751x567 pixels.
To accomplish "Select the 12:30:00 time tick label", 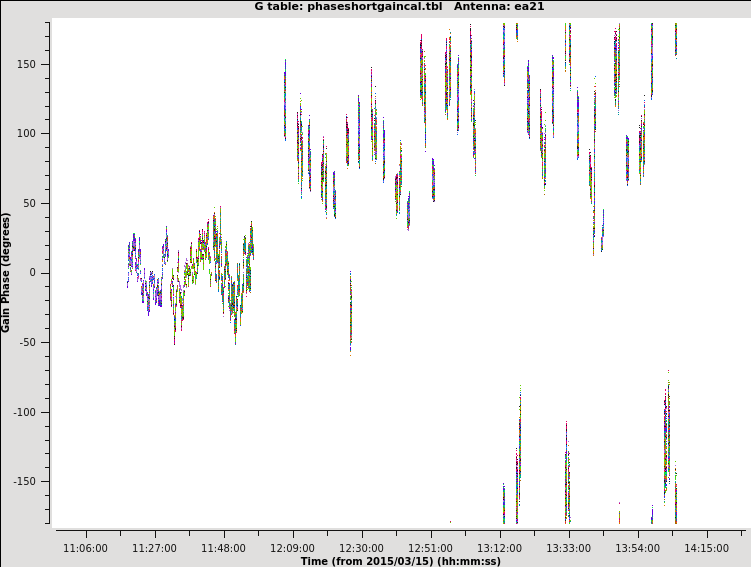I will click(361, 548).
